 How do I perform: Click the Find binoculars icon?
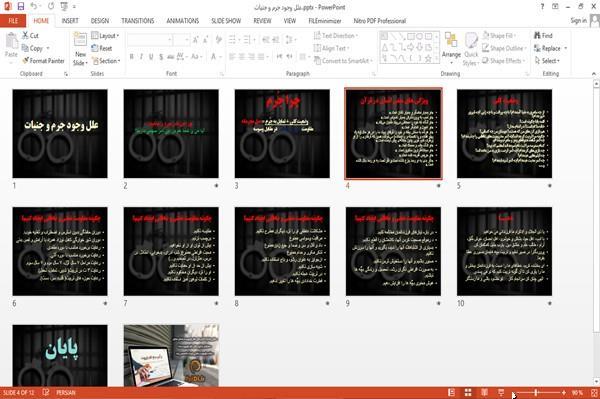538,36
